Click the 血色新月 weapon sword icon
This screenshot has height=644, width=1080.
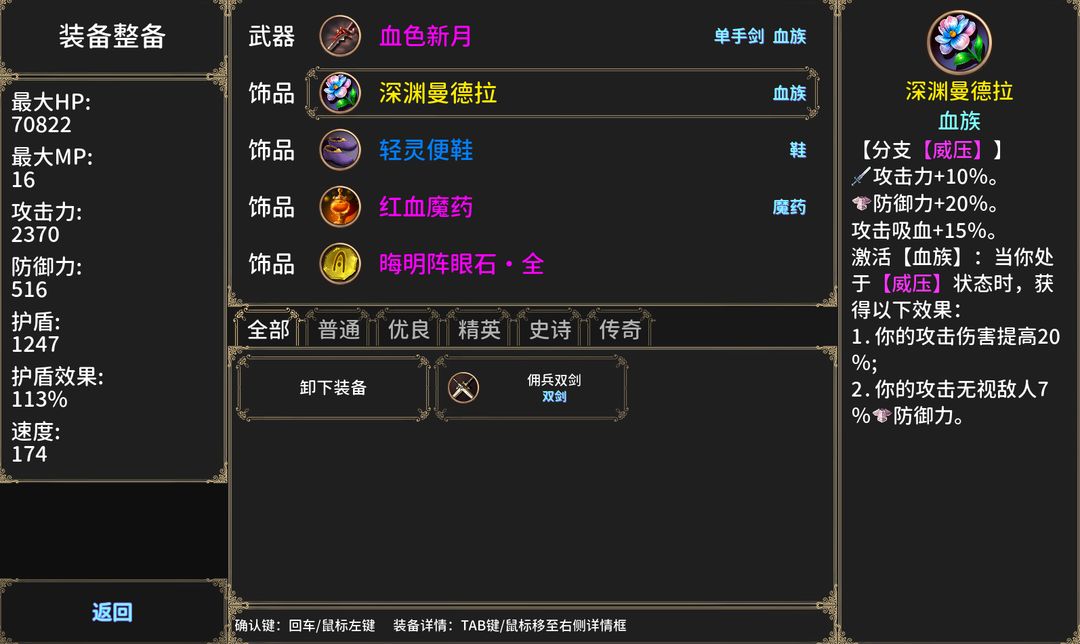[x=340, y=36]
